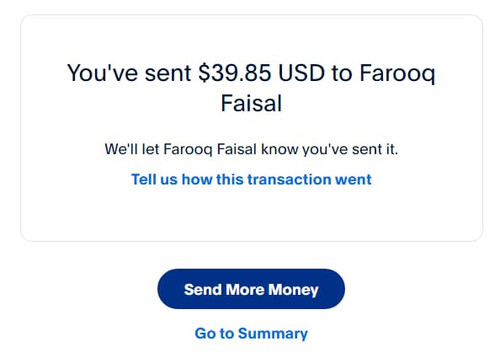Give feedback via the transaction went link
The image size is (500, 364).
coord(251,179)
